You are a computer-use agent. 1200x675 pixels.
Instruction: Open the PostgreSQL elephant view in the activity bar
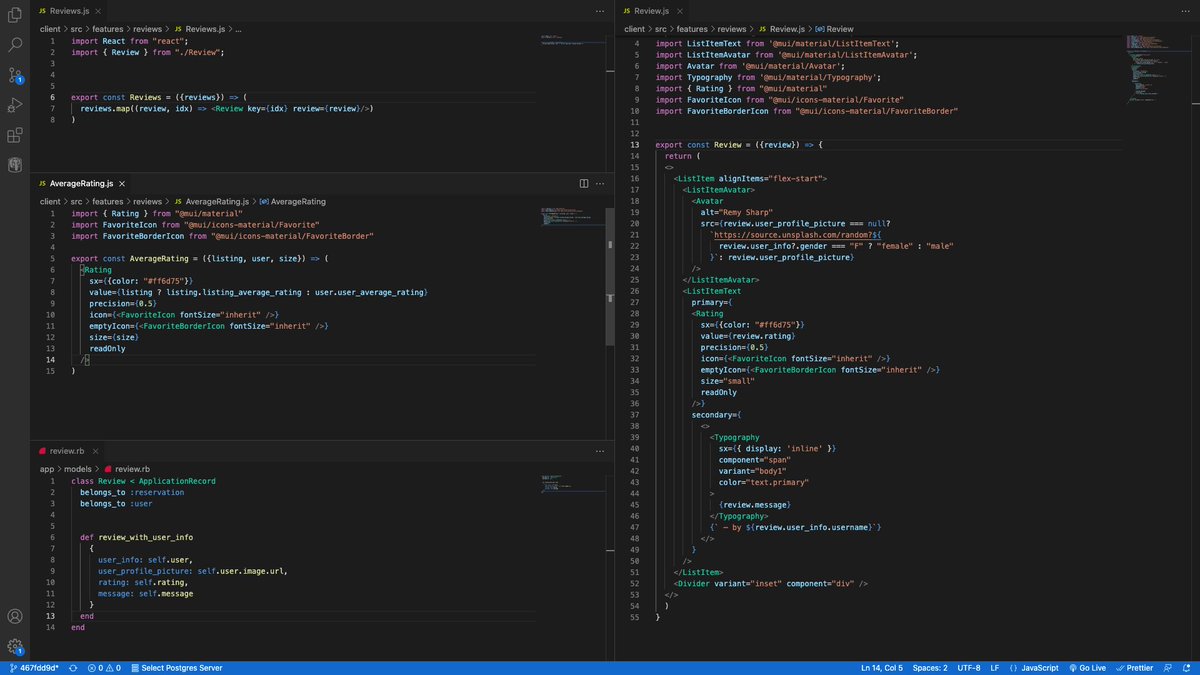15,165
